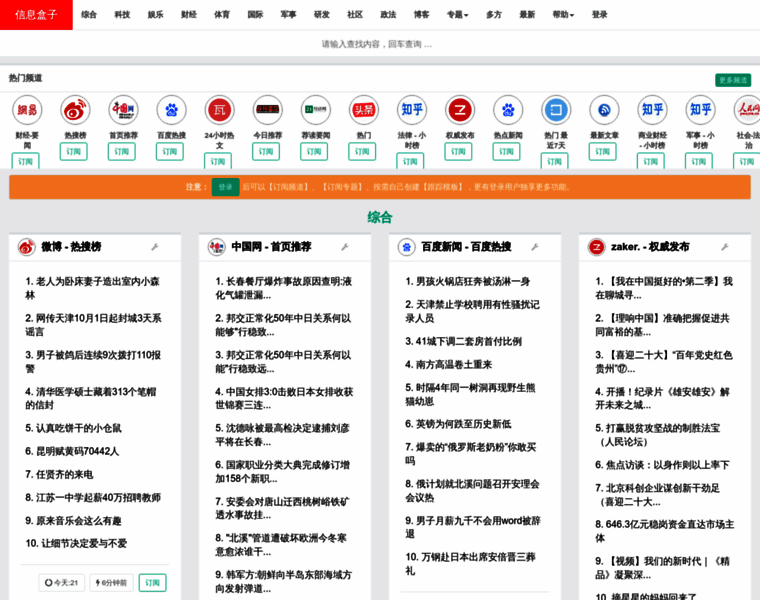
Task: Open headline 41城下调二套房首付比例
Action: tap(464, 341)
